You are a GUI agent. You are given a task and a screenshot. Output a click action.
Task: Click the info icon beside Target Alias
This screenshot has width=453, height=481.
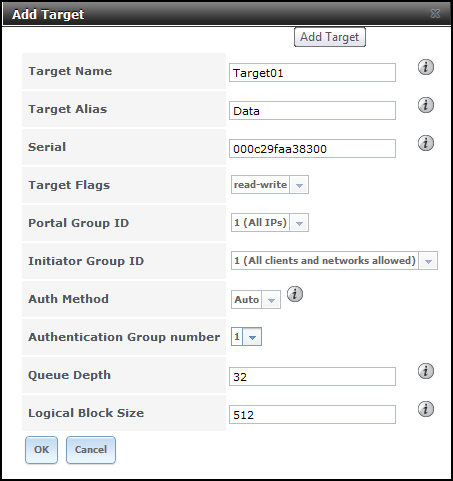point(426,105)
